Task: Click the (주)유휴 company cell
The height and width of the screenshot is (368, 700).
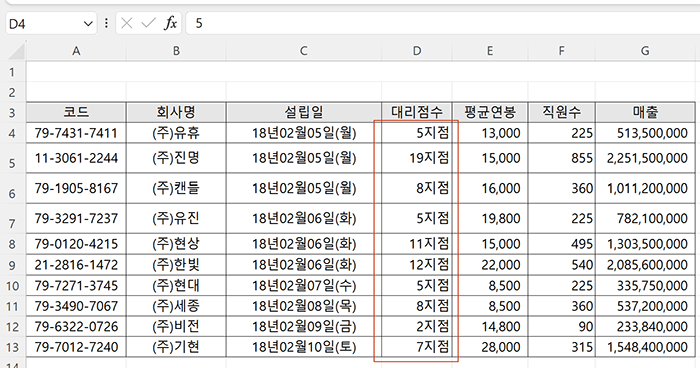Action: tap(176, 133)
